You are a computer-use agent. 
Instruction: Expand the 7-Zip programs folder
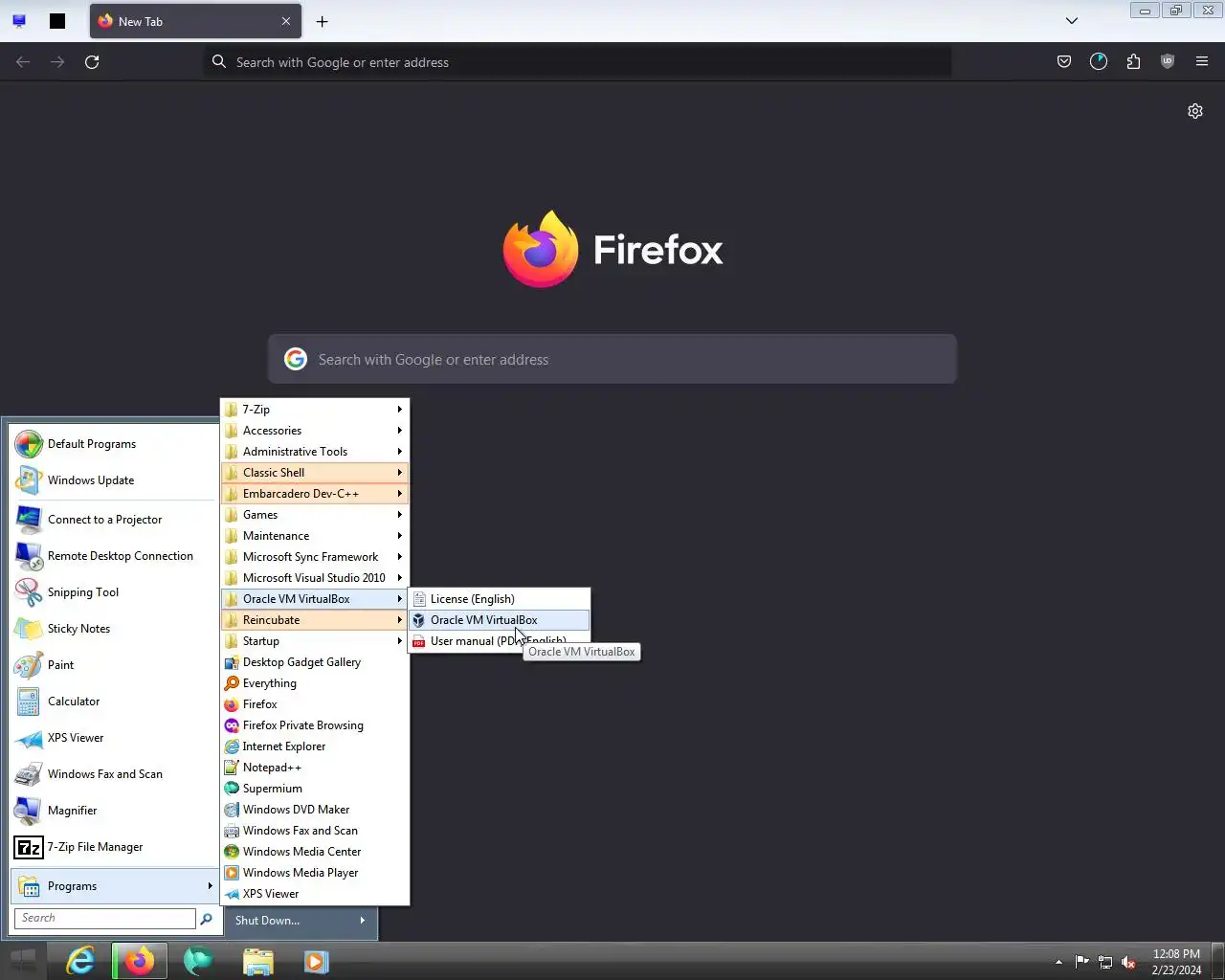point(315,410)
